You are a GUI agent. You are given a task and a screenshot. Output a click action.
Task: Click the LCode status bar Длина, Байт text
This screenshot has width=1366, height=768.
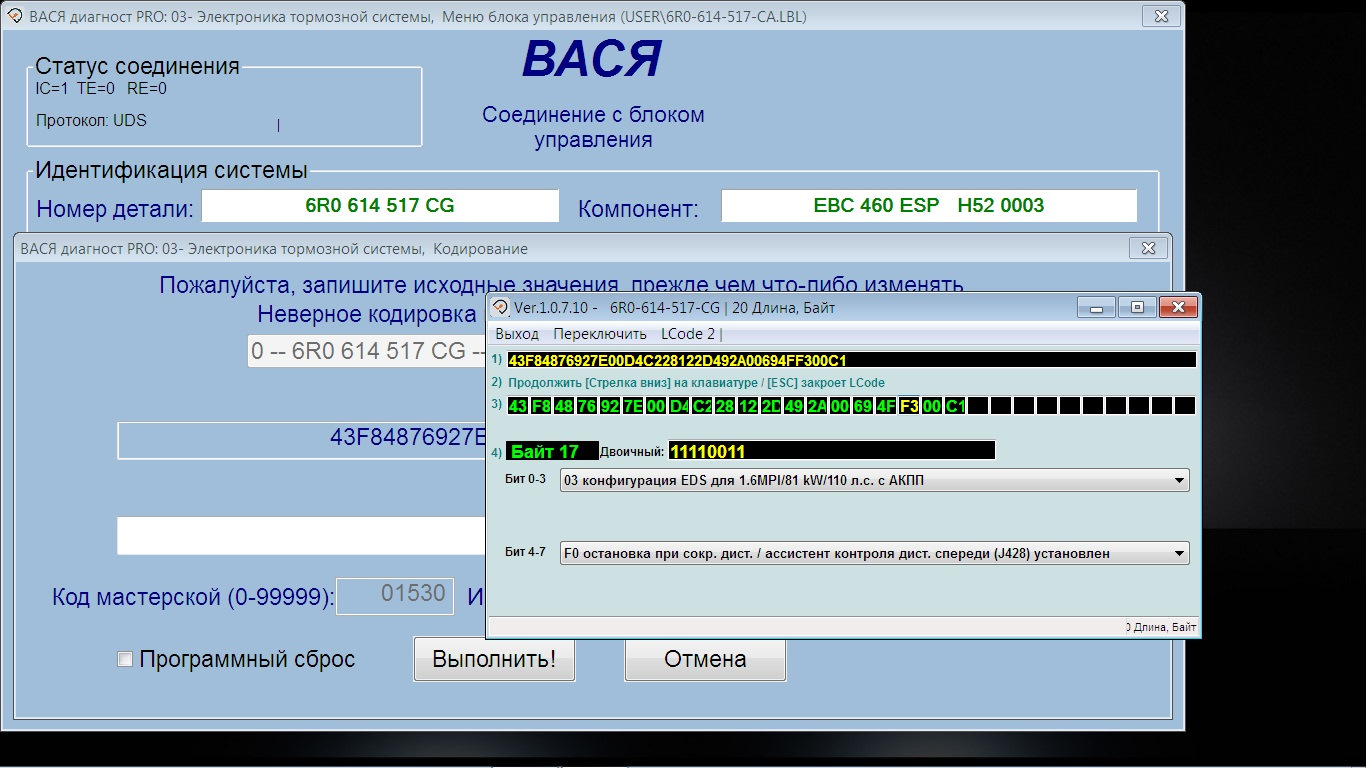click(x=1160, y=627)
